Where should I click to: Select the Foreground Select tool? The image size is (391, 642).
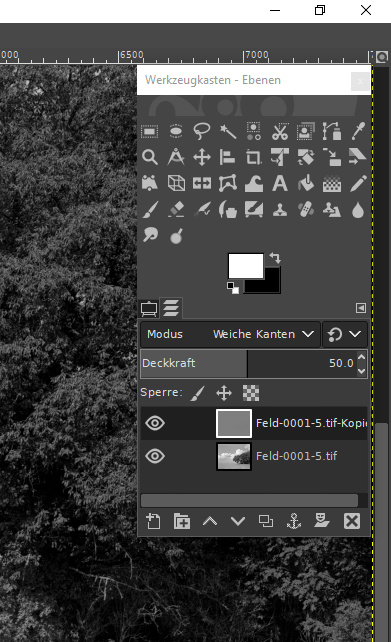(306, 131)
